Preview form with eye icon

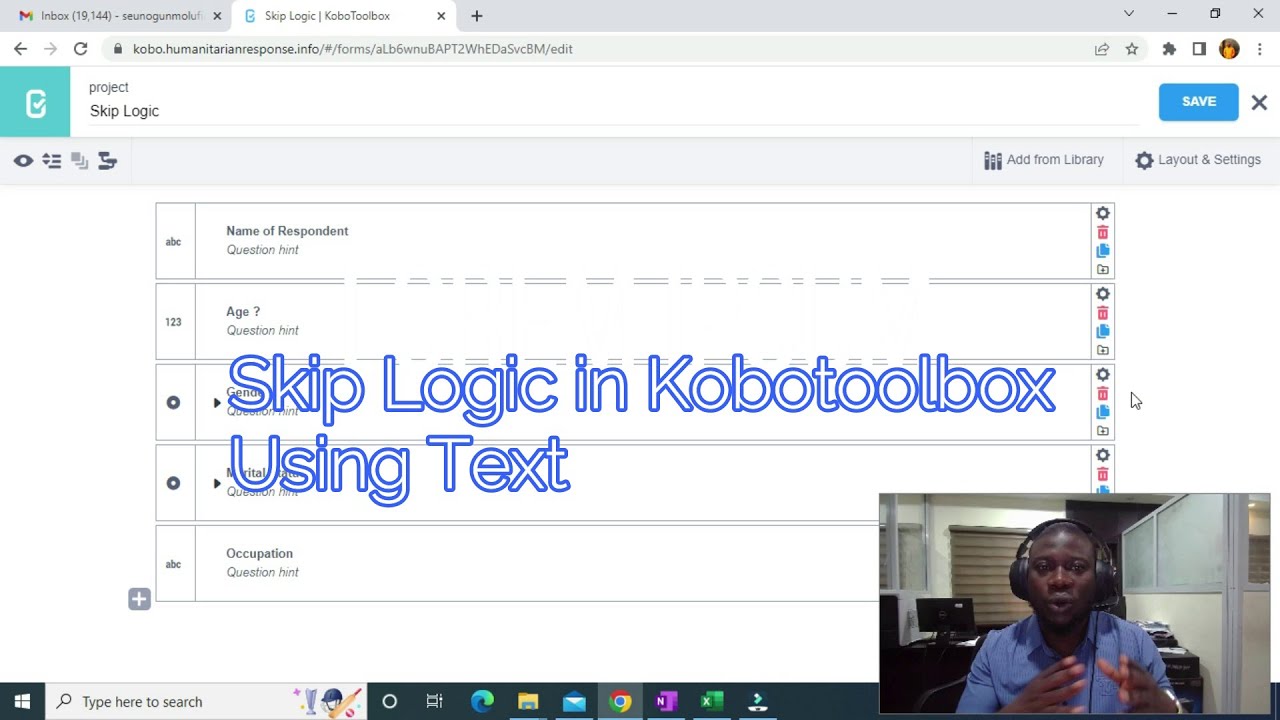pos(23,160)
